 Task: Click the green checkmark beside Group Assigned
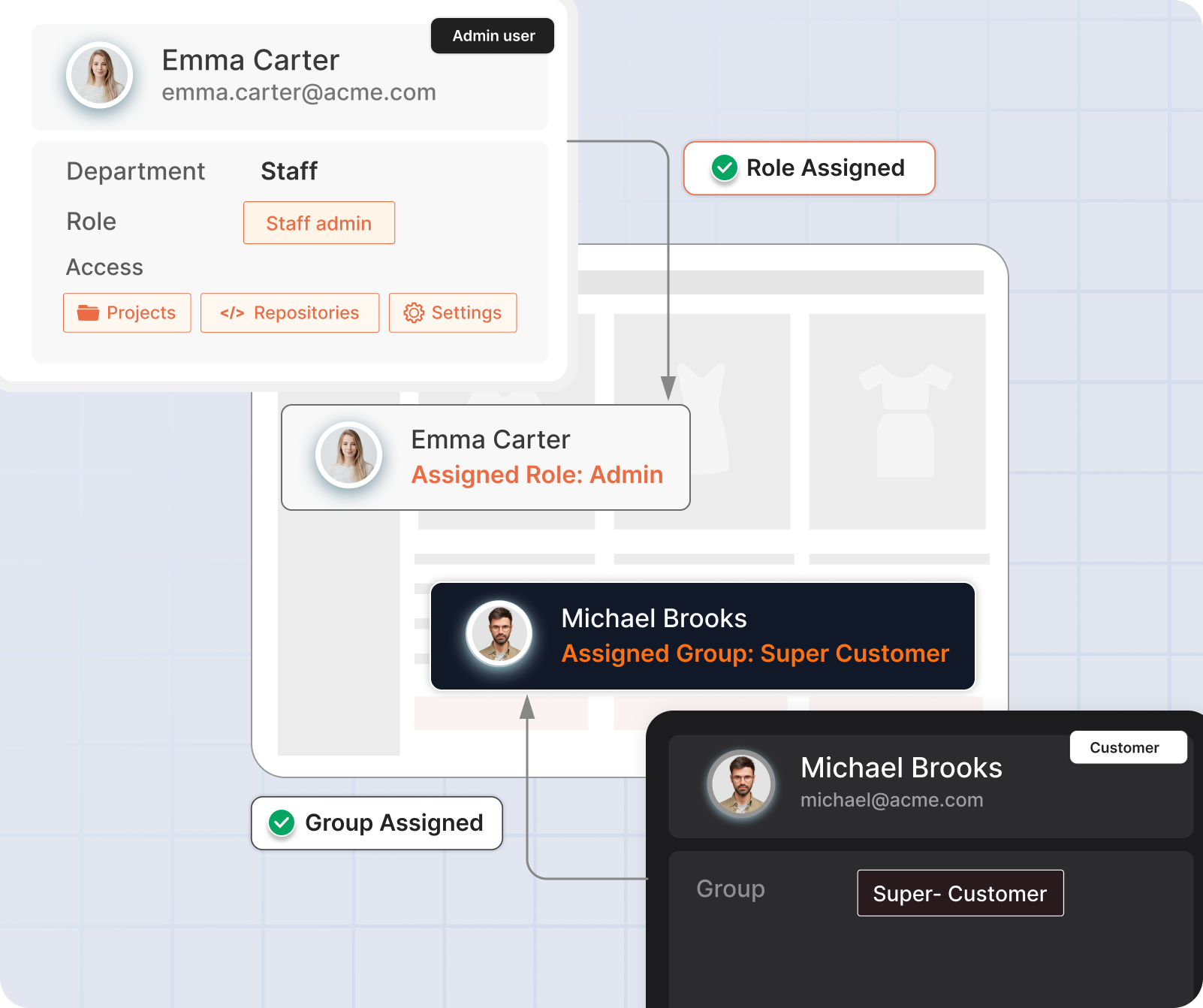tap(282, 822)
